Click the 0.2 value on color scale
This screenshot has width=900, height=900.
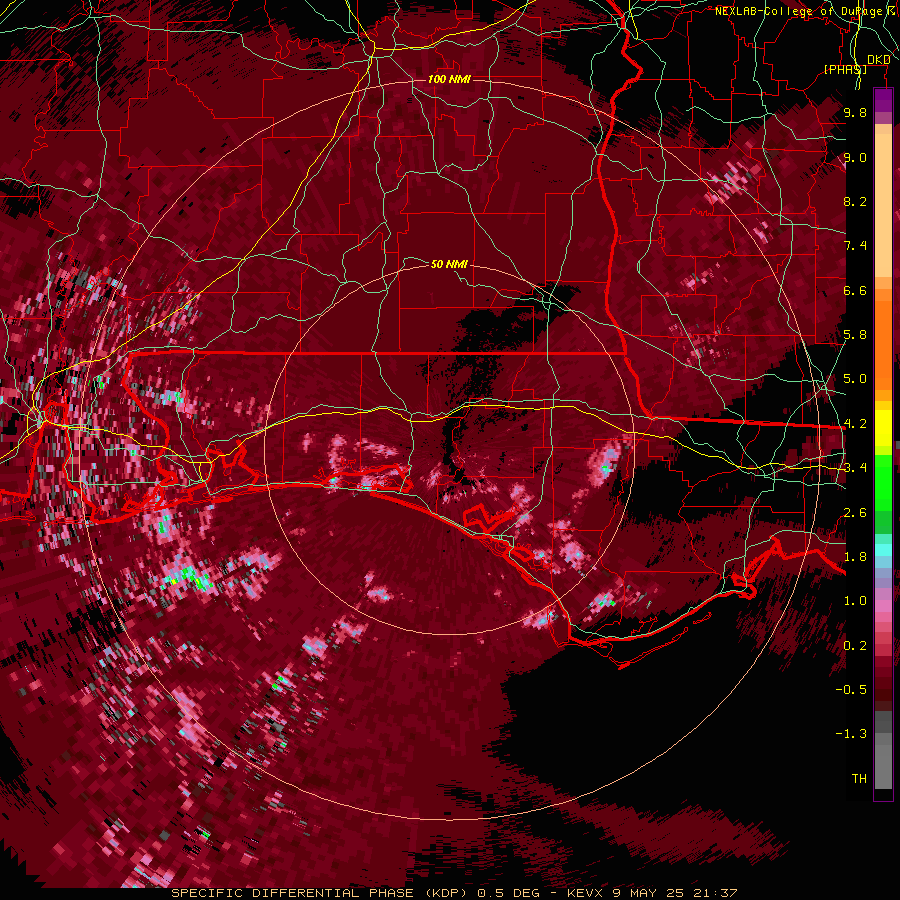click(855, 646)
